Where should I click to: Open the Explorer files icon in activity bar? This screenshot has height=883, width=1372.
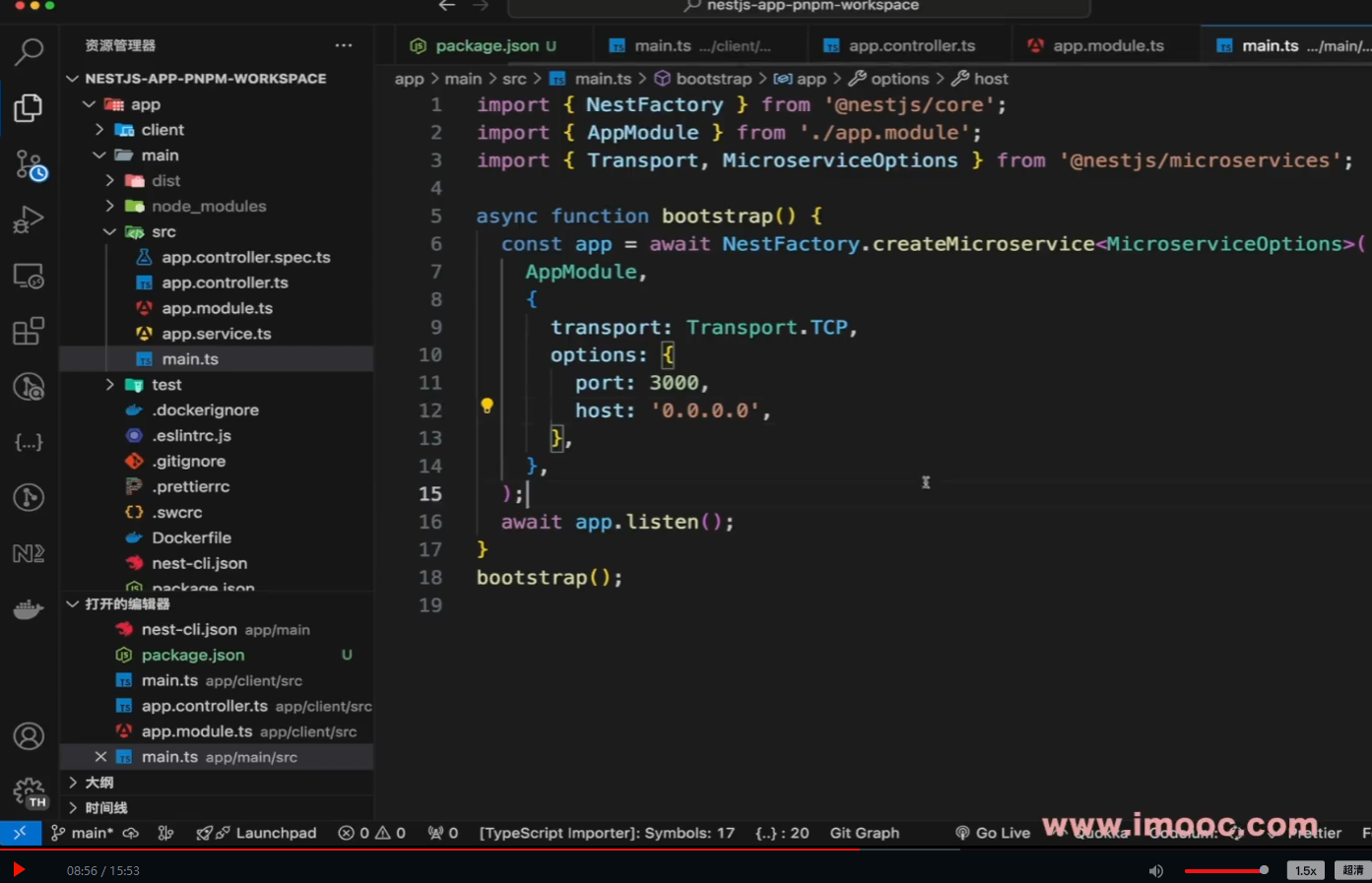click(29, 107)
